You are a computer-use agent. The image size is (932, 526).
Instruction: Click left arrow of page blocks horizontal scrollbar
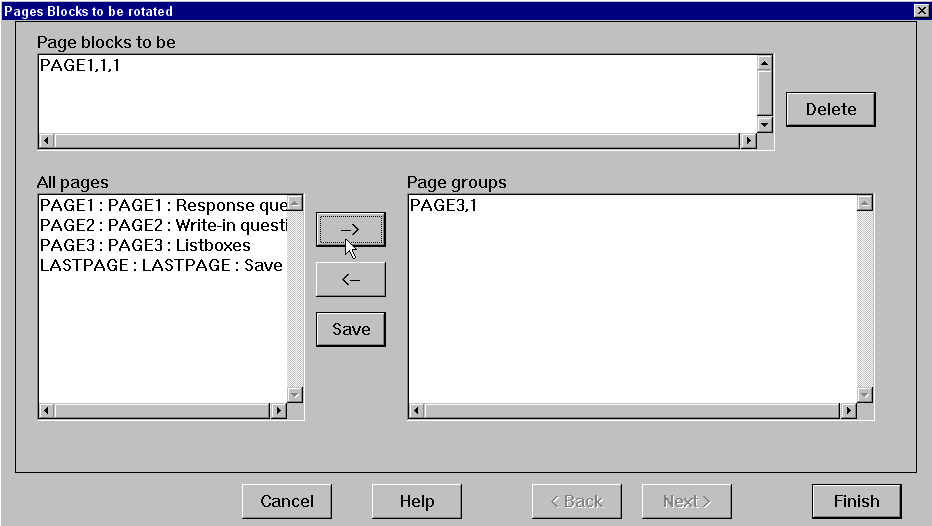point(46,141)
